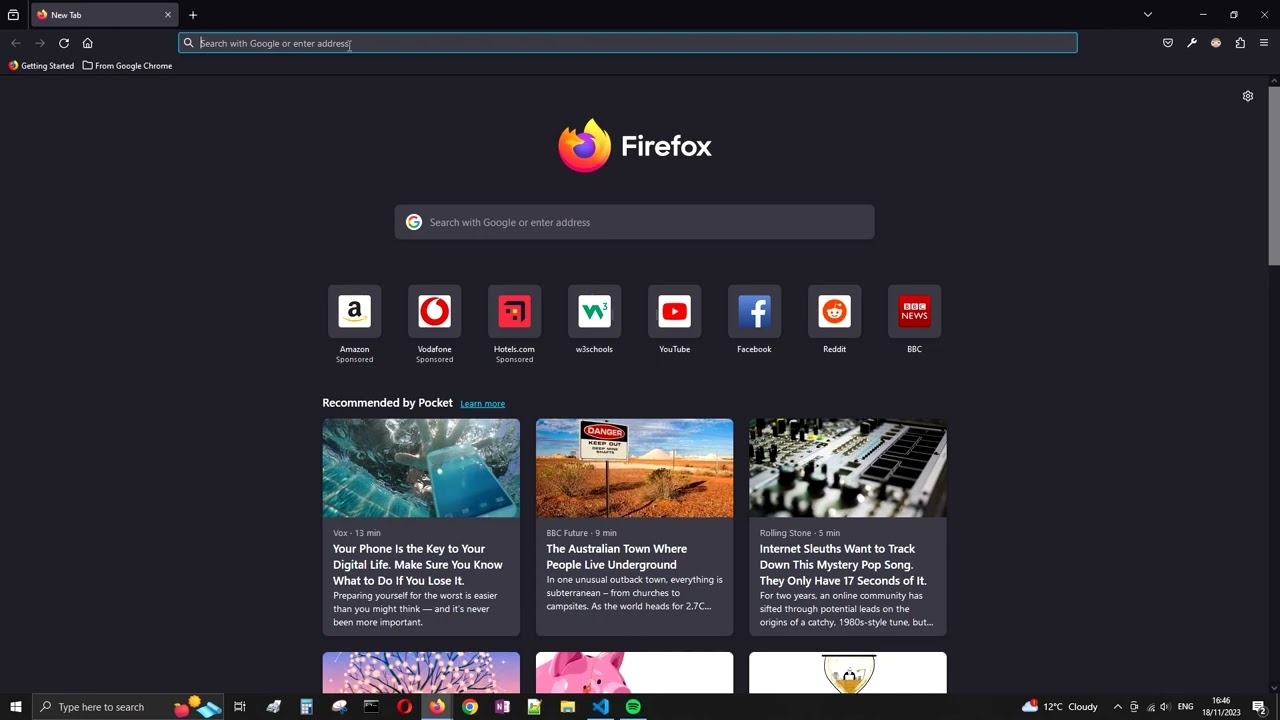Open Task View on the taskbar
This screenshot has width=1280, height=720.
[x=240, y=707]
